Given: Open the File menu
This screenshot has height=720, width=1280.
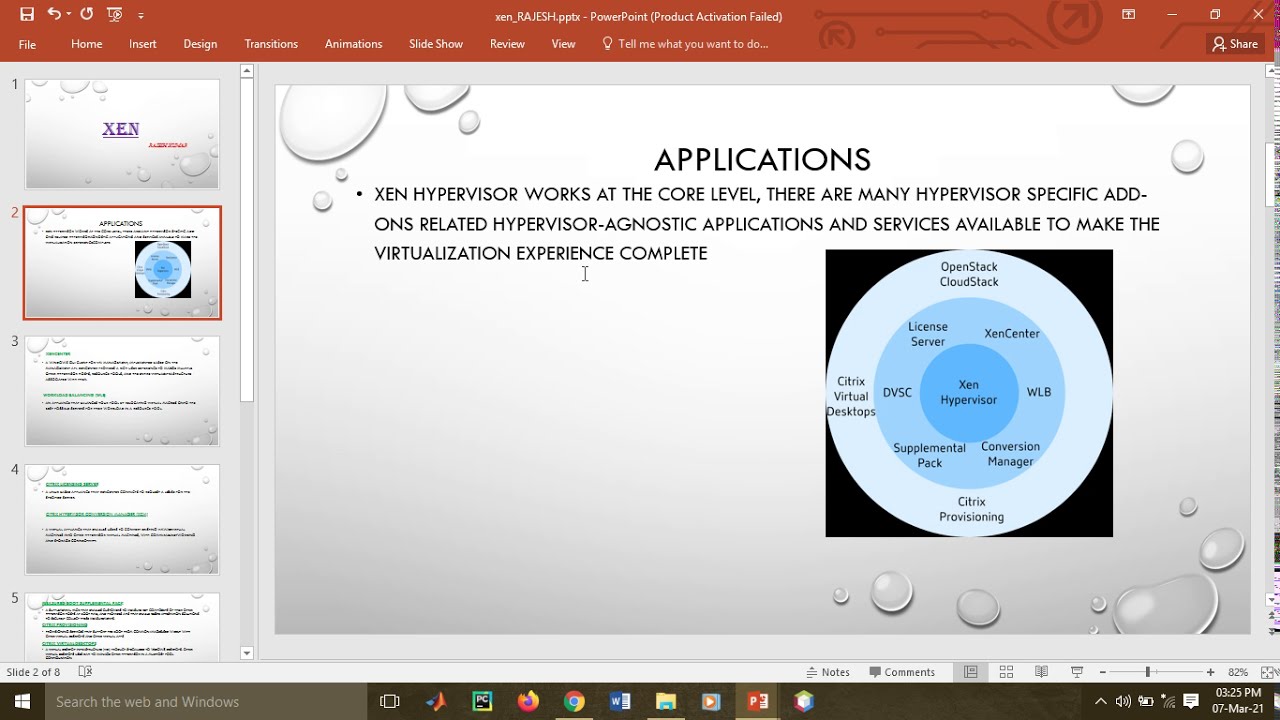Looking at the screenshot, I should coord(27,44).
